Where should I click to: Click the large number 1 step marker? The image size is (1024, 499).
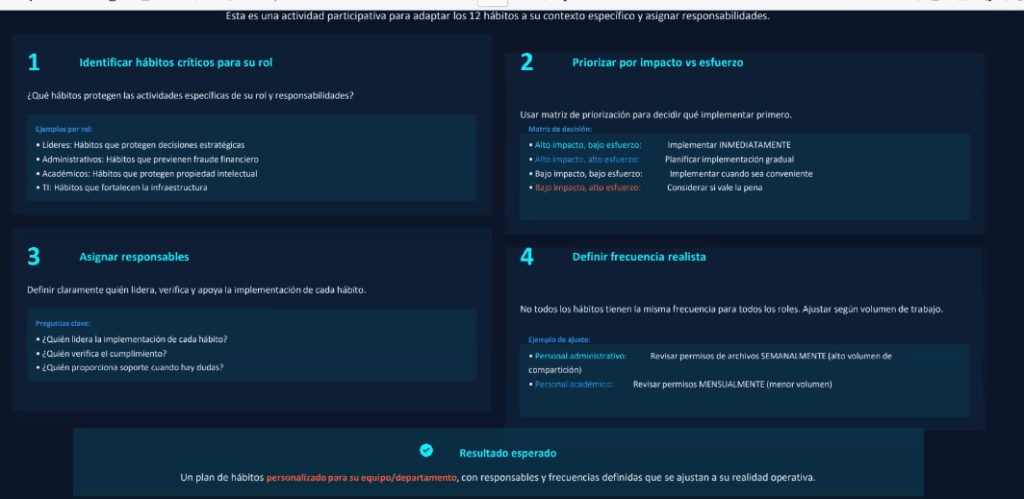(34, 63)
